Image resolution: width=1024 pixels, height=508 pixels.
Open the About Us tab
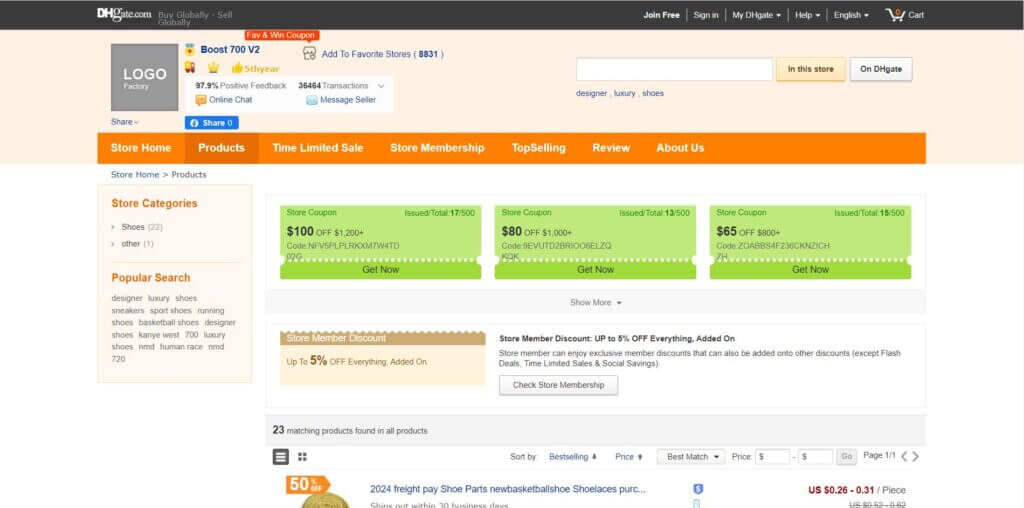pos(680,148)
